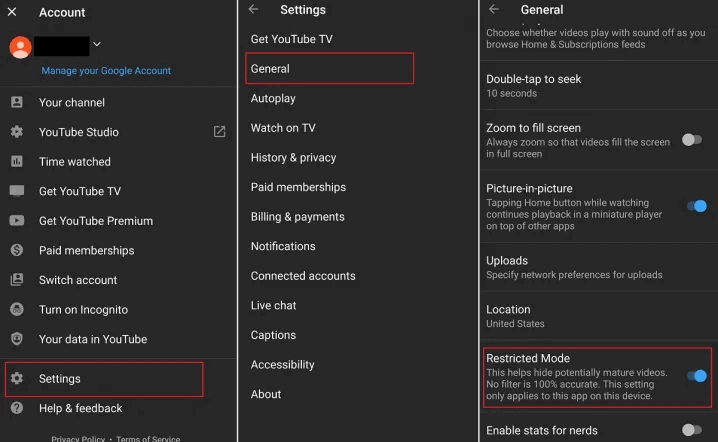Click the Your channel person icon
This screenshot has height=442, width=718.
coord(17,103)
